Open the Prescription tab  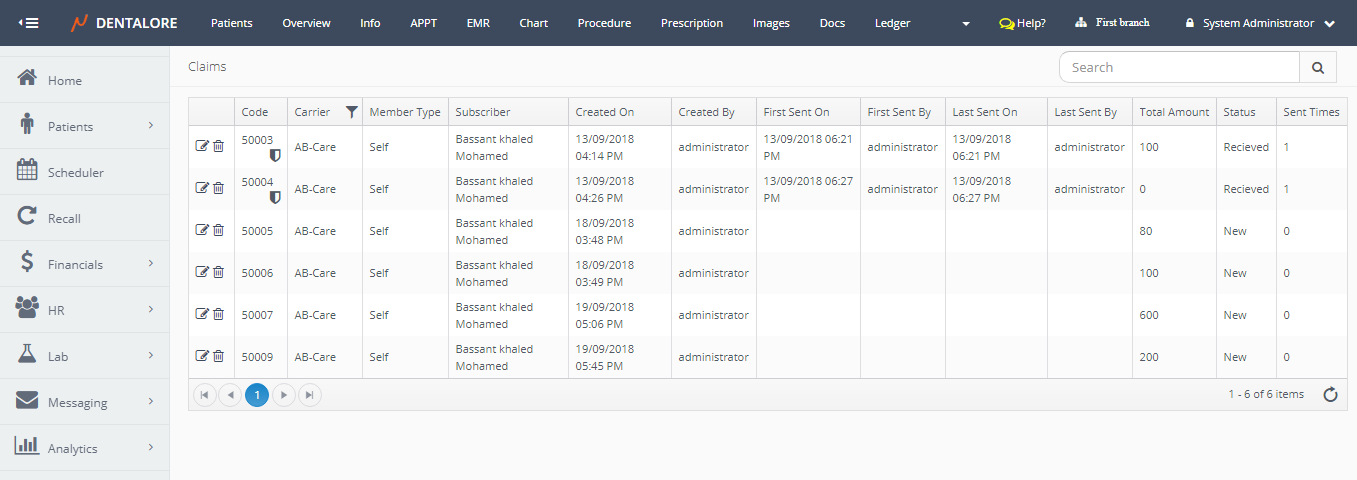click(x=691, y=23)
